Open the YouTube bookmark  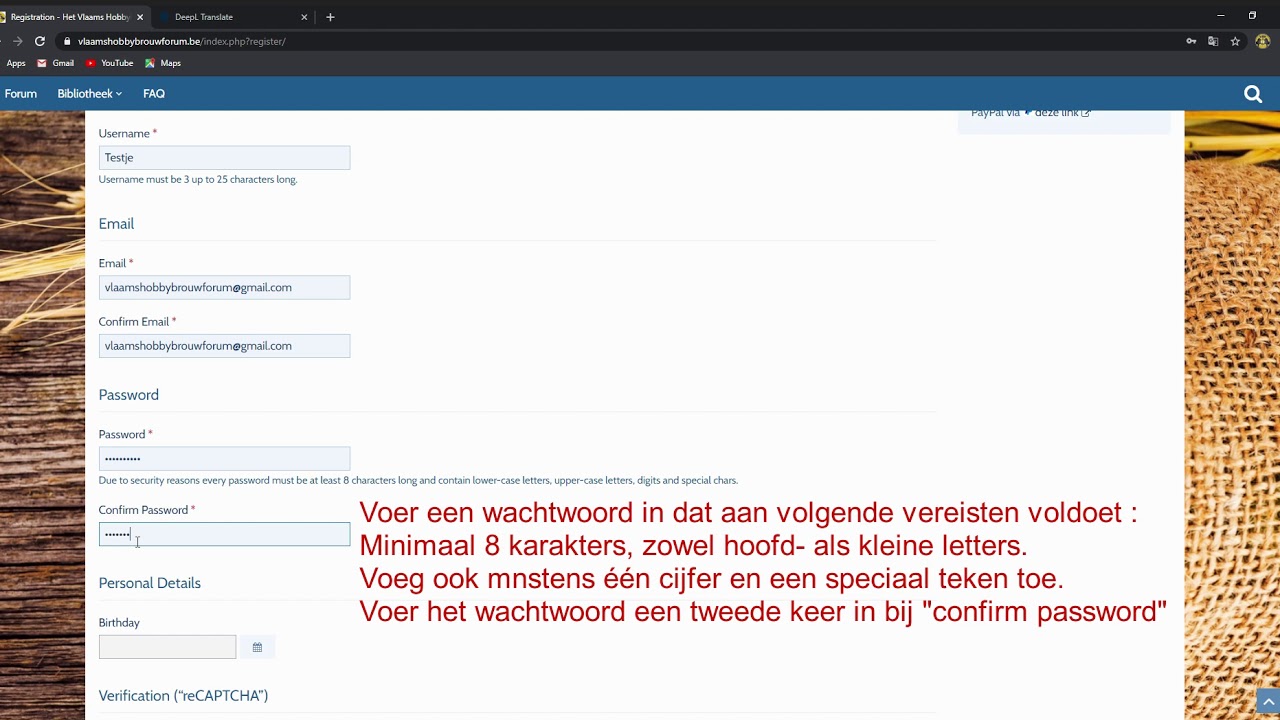(x=109, y=63)
